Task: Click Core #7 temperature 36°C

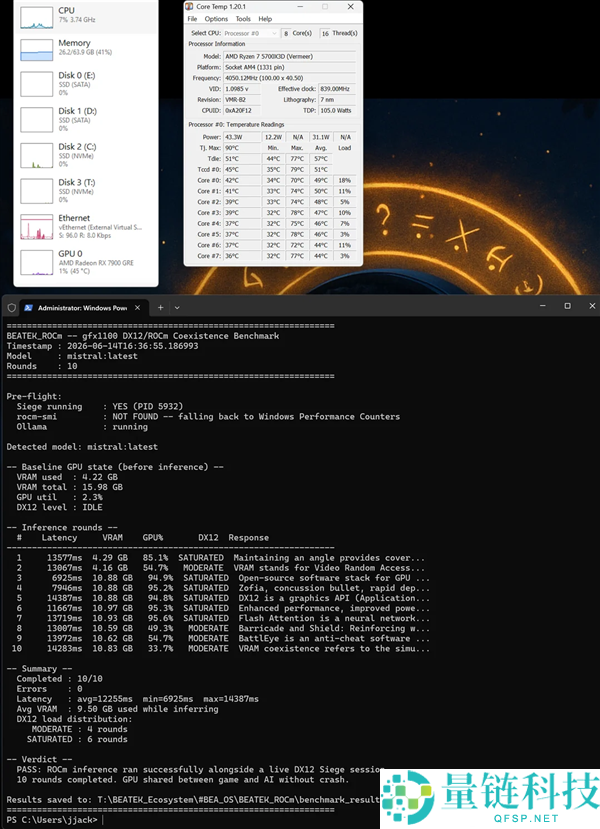Action: click(242, 256)
